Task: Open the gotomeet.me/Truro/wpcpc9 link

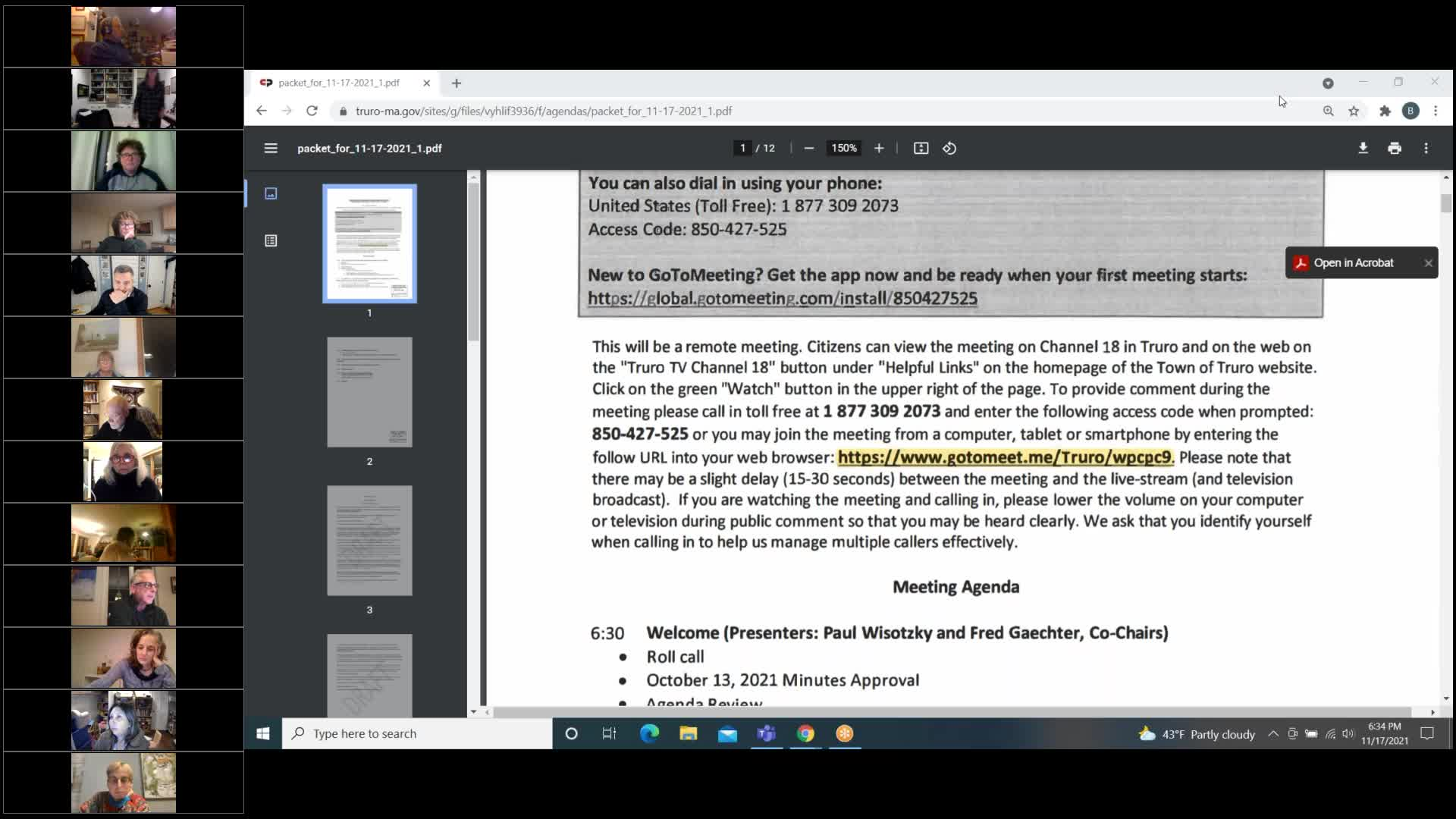Action: coord(1005,457)
